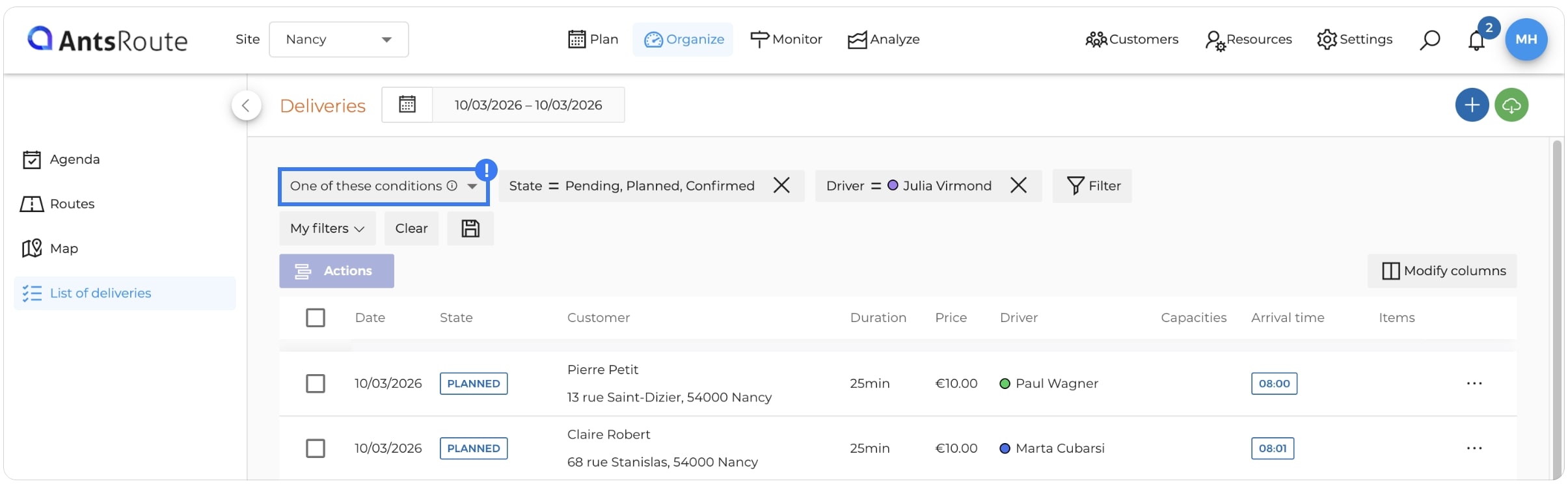Collapse the sidebar with the chevron arrow
The width and height of the screenshot is (1568, 486).
click(246, 105)
